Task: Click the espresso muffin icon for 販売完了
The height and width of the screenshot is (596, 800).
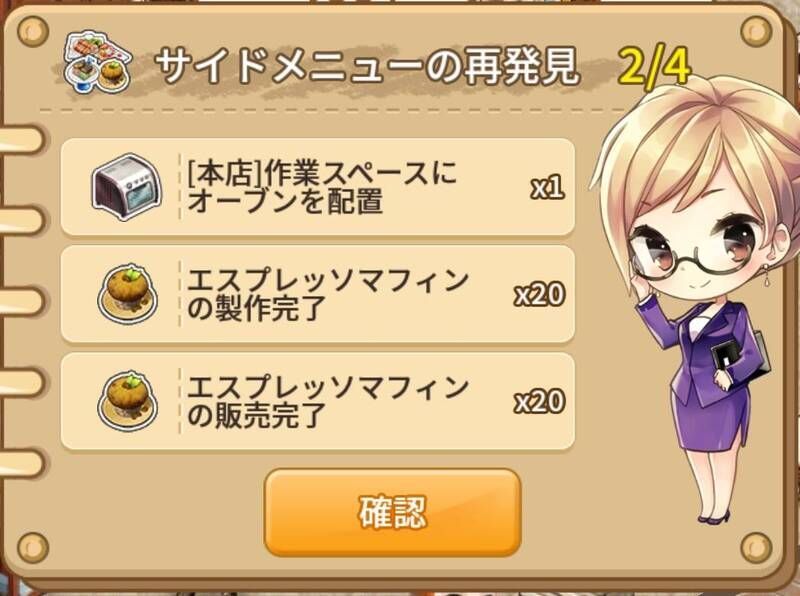Action: click(127, 401)
